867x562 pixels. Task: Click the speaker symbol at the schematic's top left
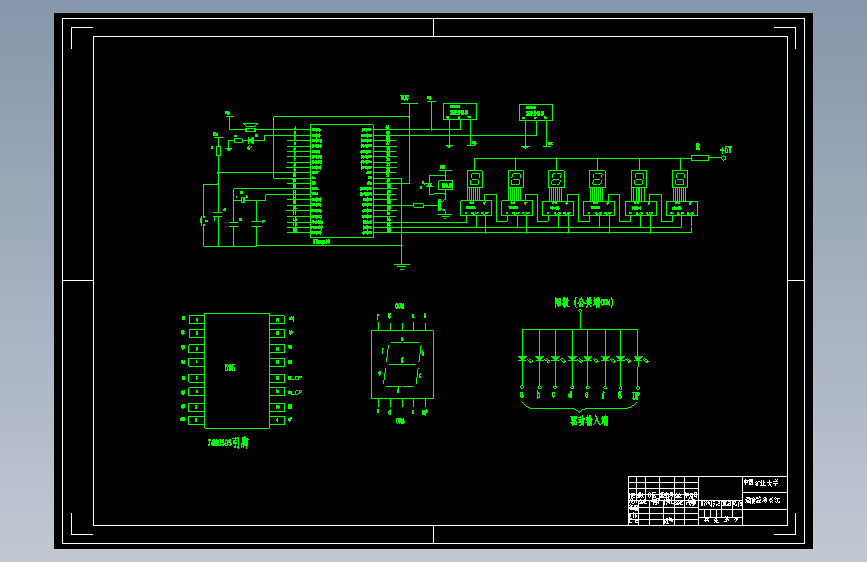click(x=250, y=127)
